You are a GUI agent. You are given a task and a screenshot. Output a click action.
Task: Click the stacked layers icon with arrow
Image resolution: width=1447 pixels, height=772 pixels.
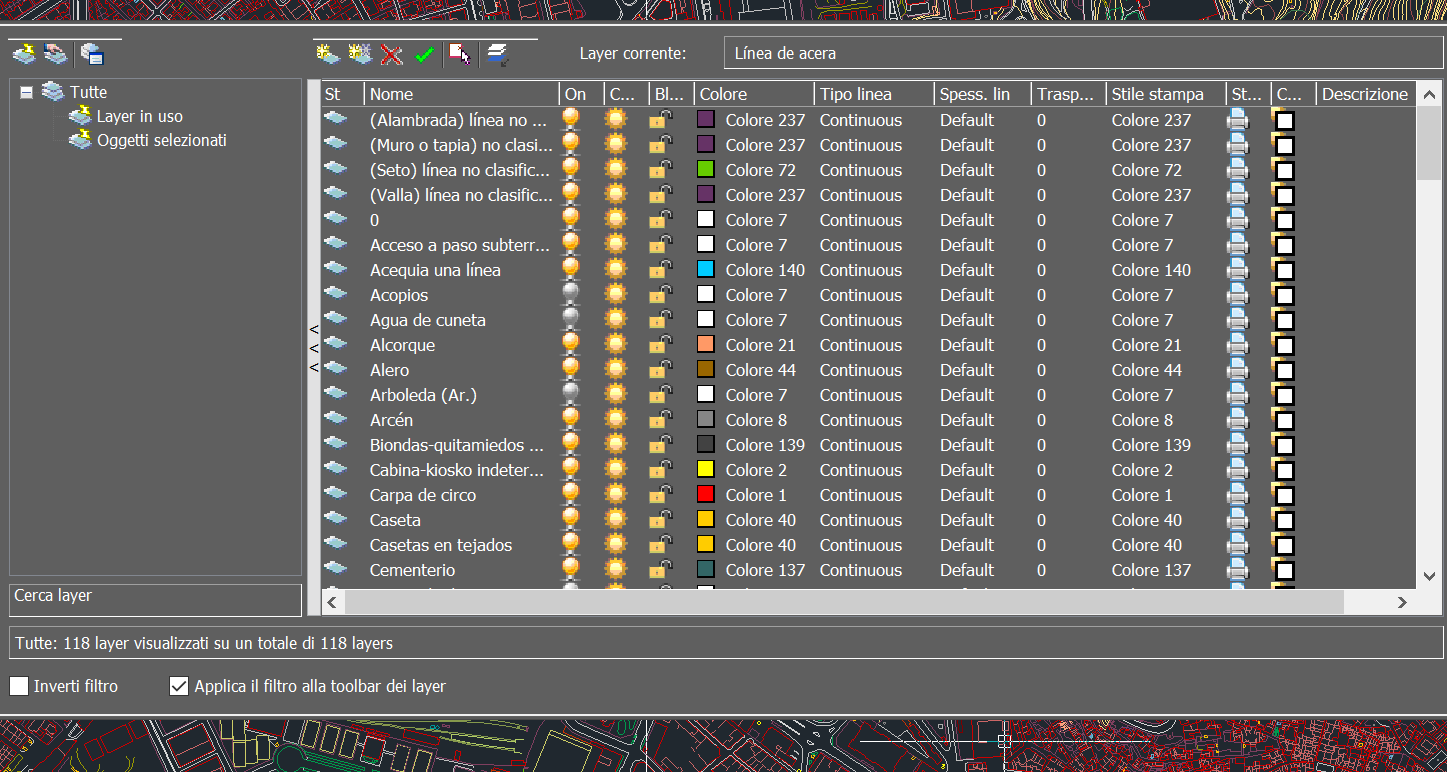click(x=497, y=54)
